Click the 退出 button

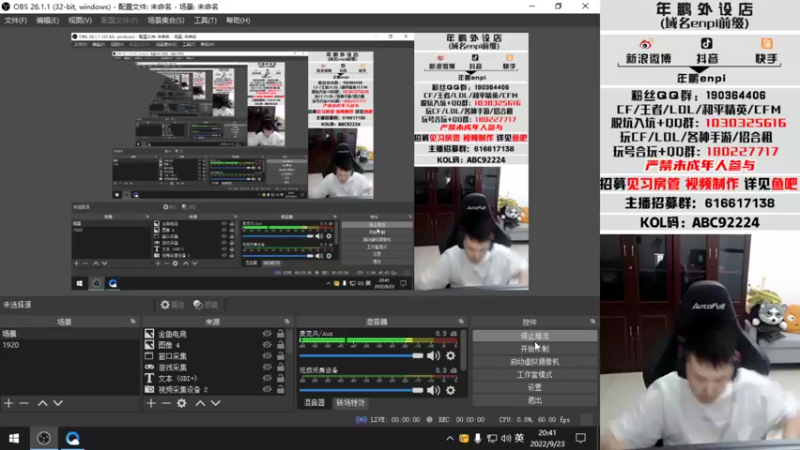(535, 401)
